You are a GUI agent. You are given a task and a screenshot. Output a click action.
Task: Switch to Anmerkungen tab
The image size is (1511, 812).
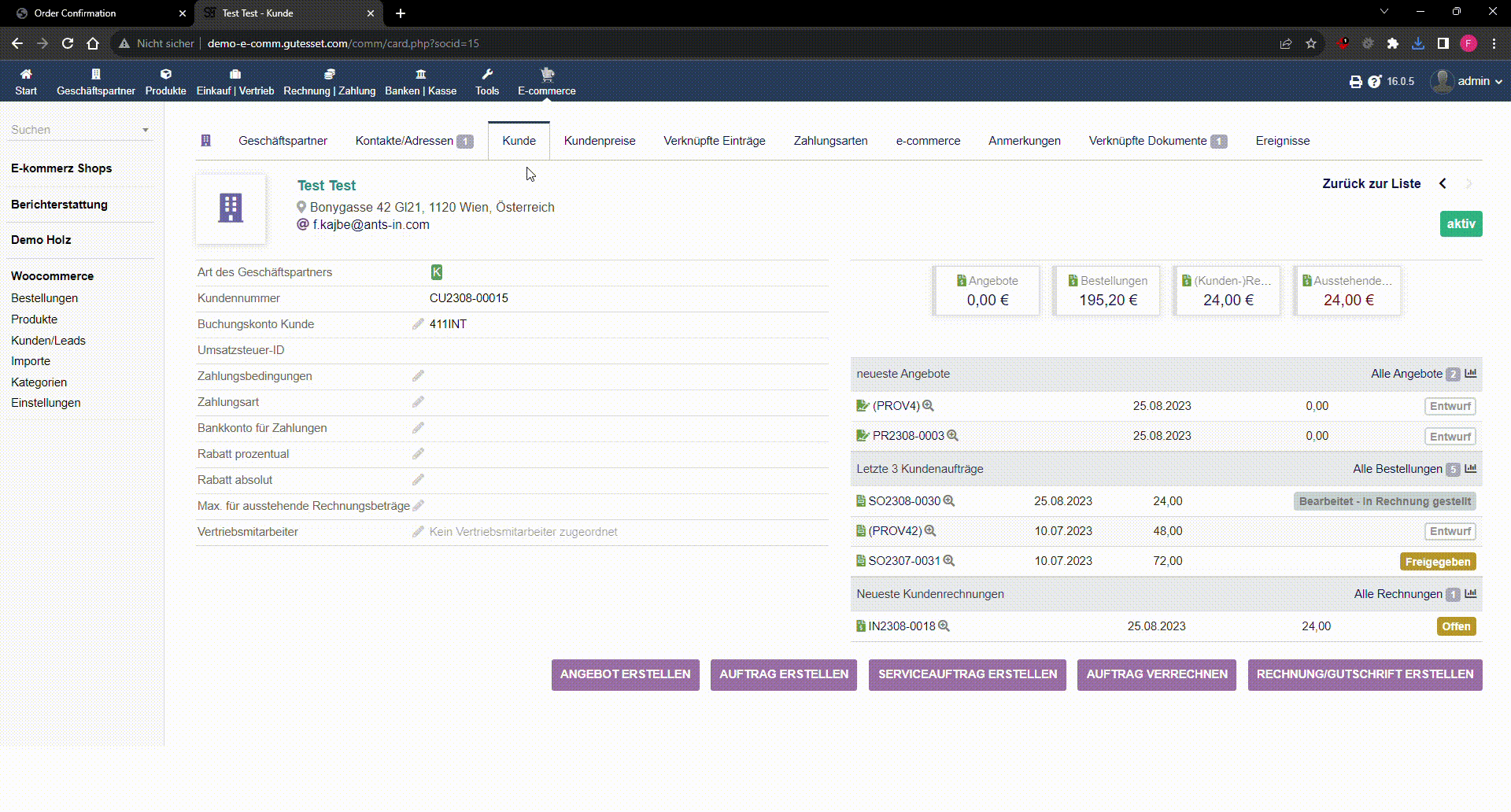pyautogui.click(x=1025, y=141)
